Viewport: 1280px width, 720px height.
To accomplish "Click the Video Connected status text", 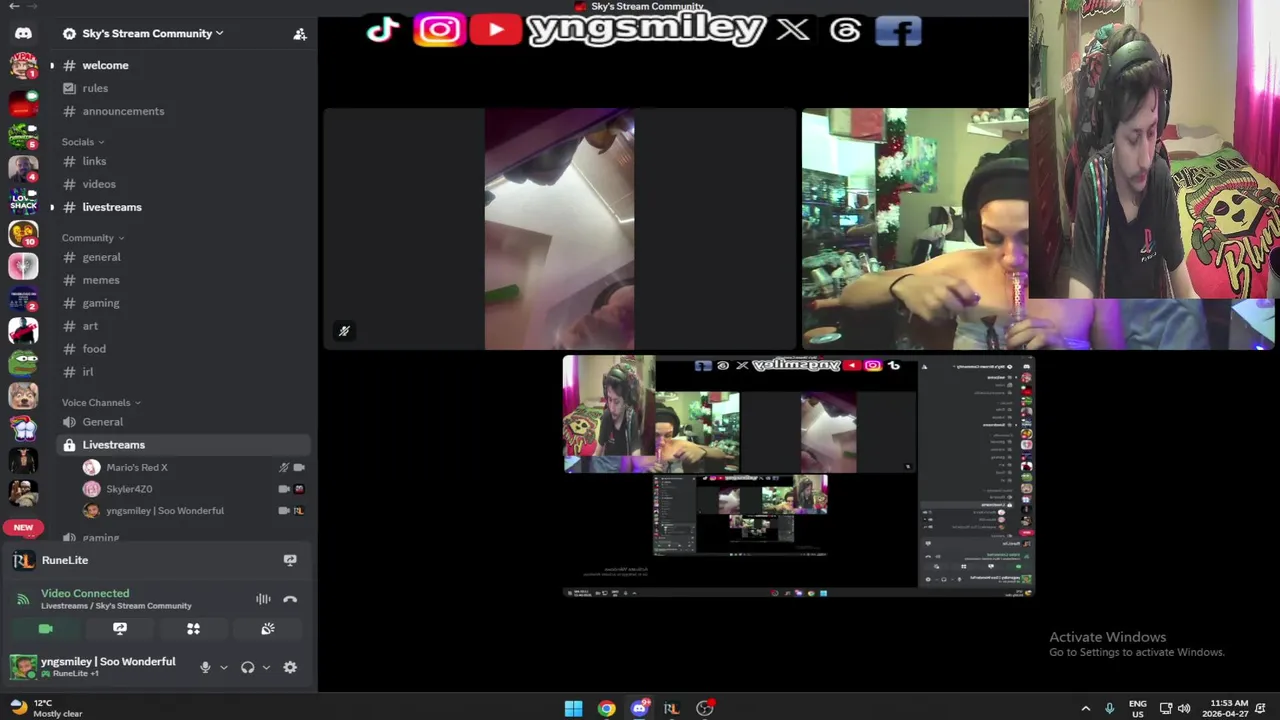I will [x=85, y=593].
